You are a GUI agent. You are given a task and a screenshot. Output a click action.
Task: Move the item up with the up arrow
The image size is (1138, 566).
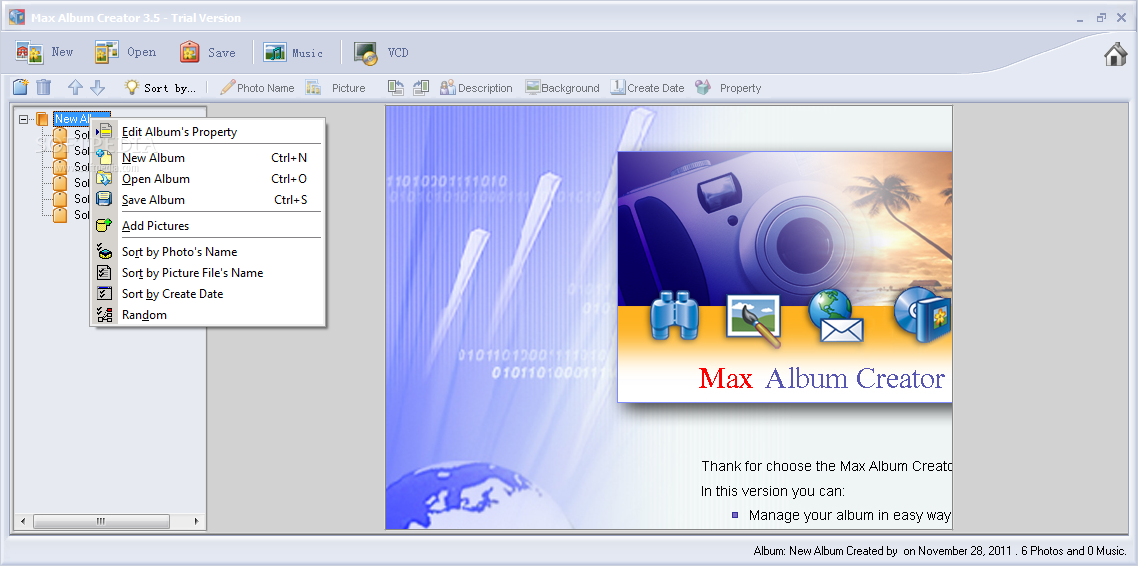pos(75,88)
